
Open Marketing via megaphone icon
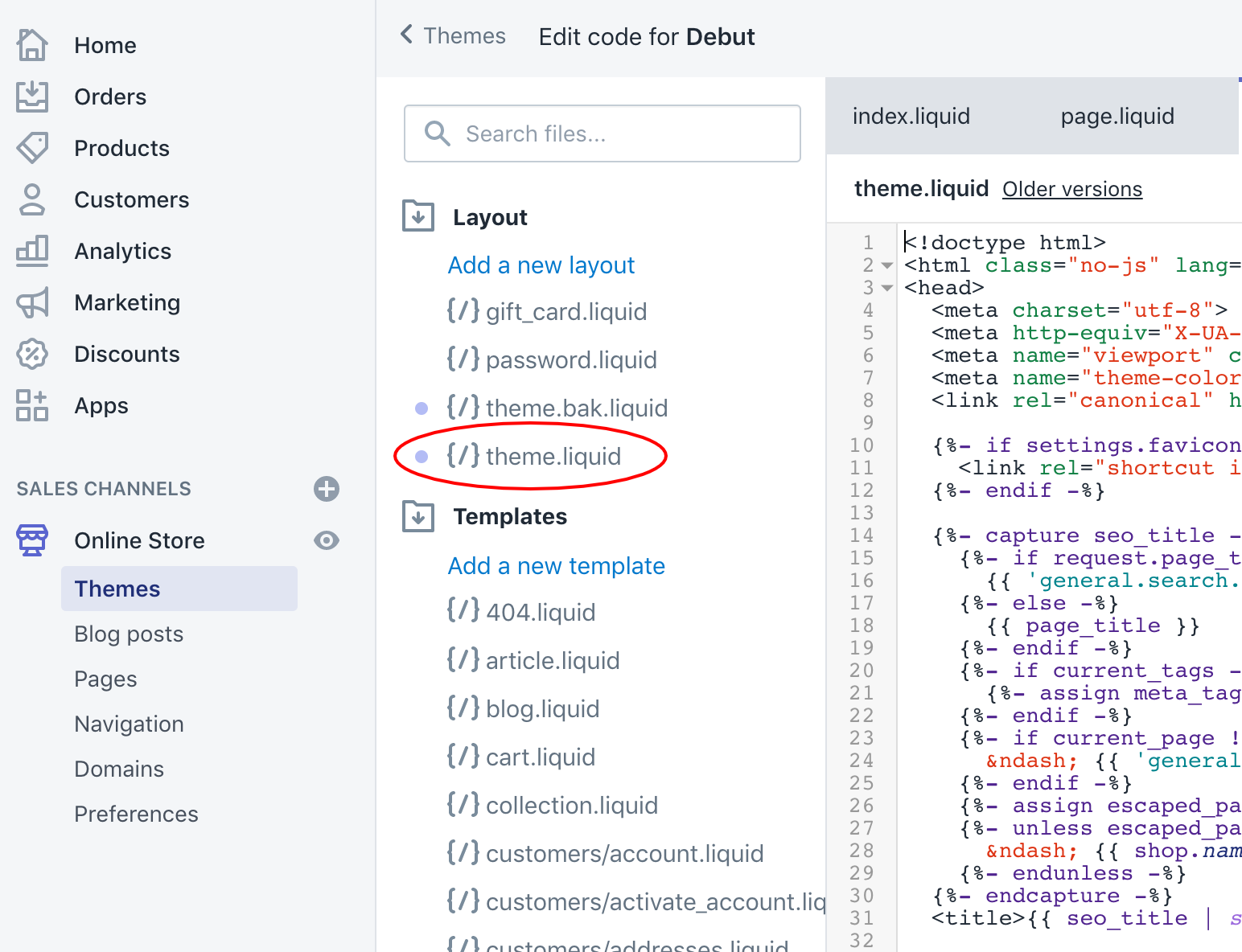click(32, 302)
